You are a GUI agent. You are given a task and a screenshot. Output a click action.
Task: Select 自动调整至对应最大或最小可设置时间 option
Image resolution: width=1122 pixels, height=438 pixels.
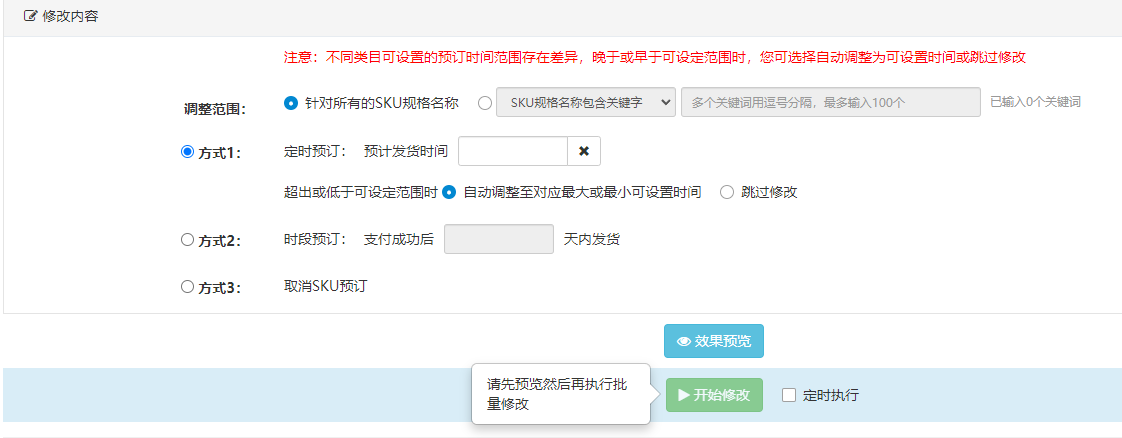(449, 192)
